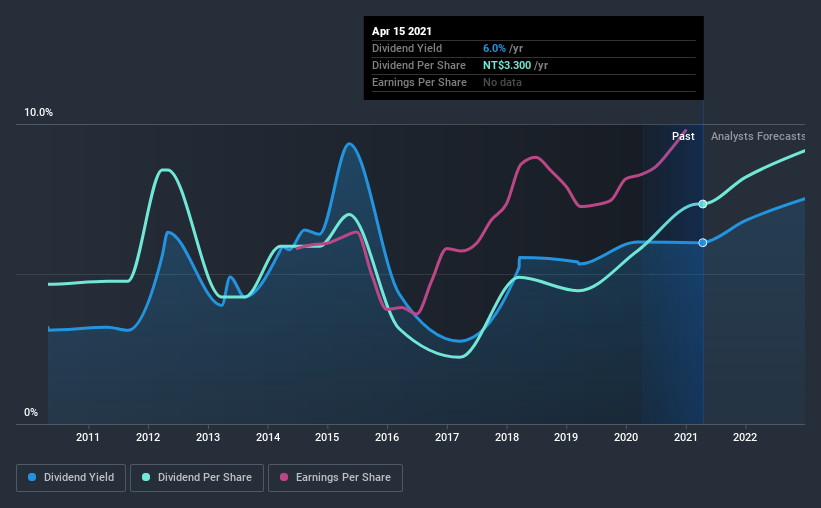Select the blue data point marker at Apr 2021
Viewport: 821px width, 508px height.
pyautogui.click(x=703, y=242)
